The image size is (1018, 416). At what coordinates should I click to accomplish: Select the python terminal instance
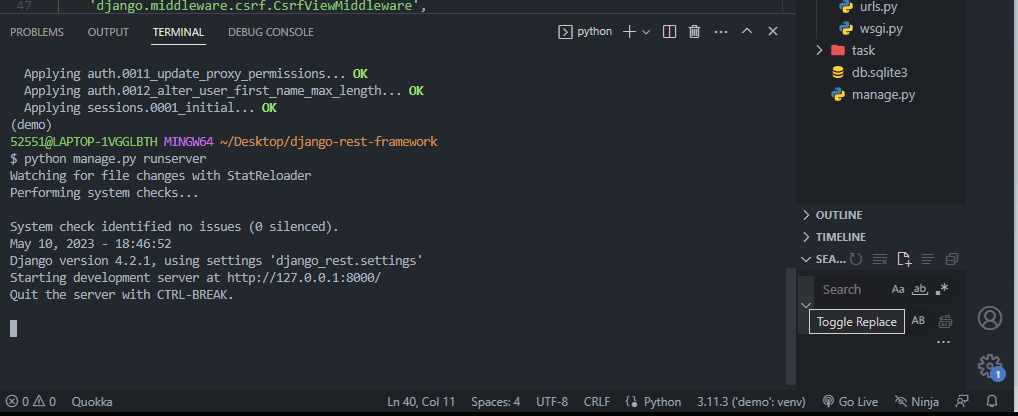point(585,31)
